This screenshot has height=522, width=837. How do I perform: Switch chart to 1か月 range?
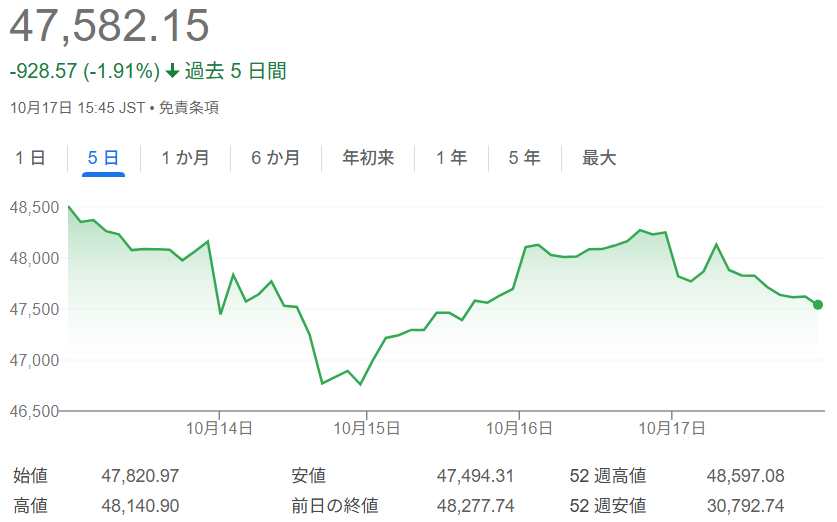185,158
